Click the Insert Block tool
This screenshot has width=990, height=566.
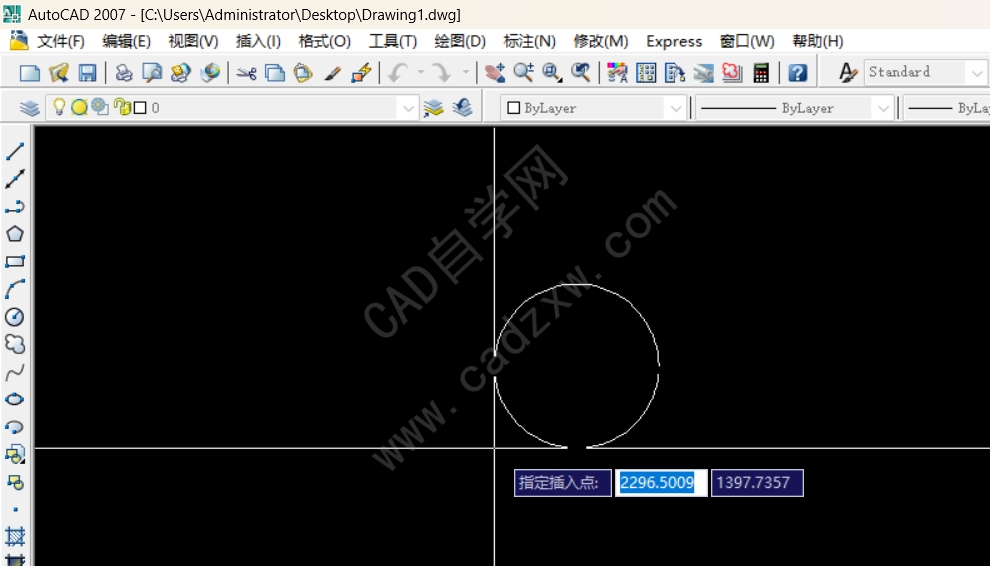tap(15, 454)
